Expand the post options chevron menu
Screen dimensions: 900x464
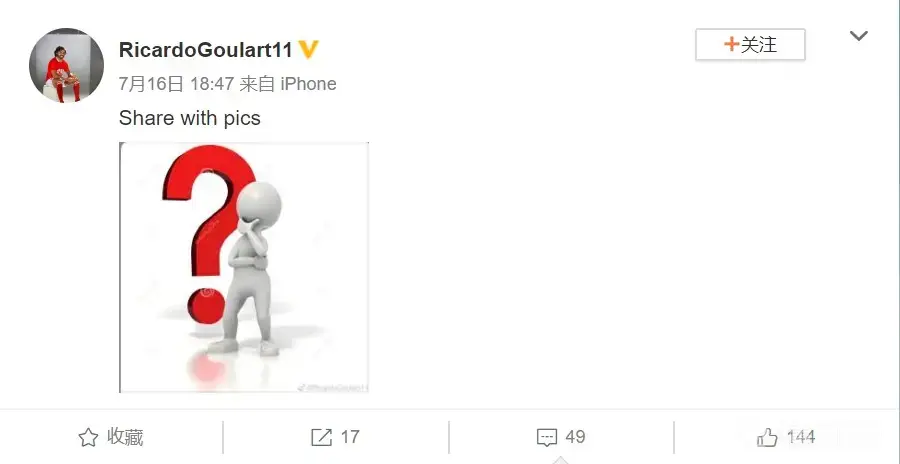[x=859, y=36]
